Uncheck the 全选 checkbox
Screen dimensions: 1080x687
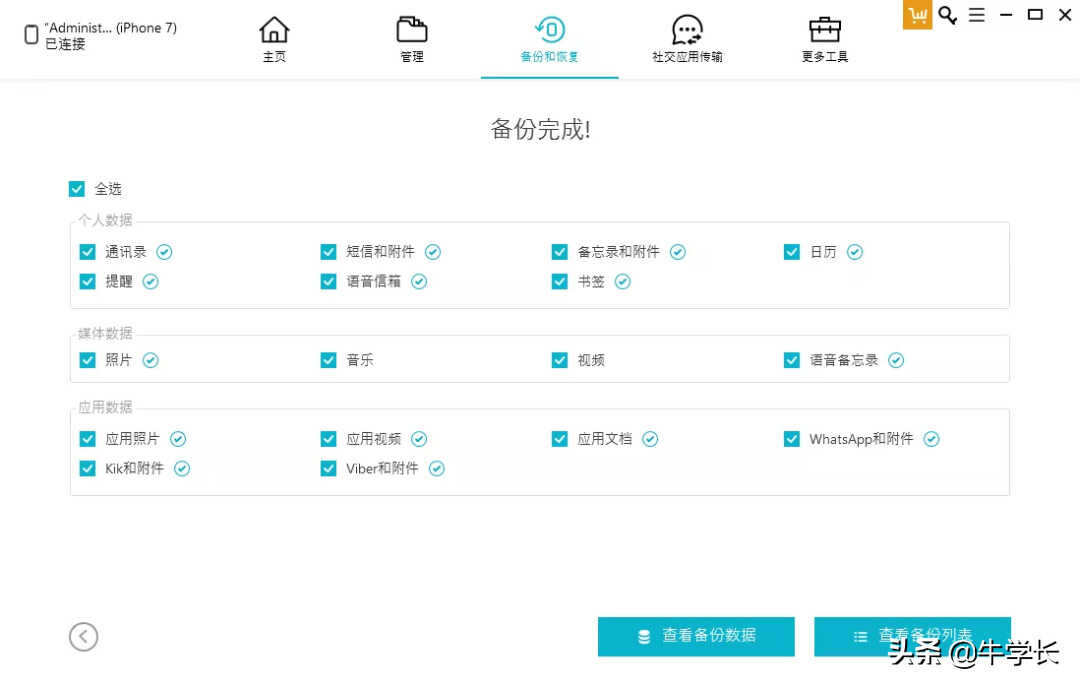pos(77,189)
